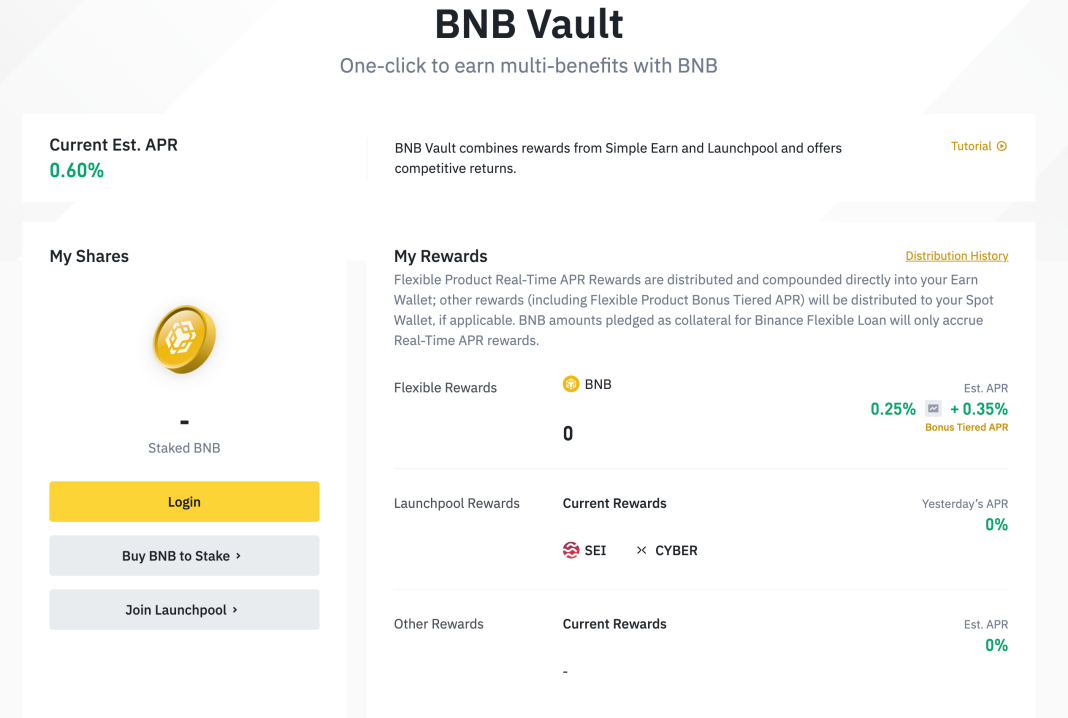Click the BNB coin icon next to Flexible Rewards
The height and width of the screenshot is (718, 1068).
(x=570, y=383)
